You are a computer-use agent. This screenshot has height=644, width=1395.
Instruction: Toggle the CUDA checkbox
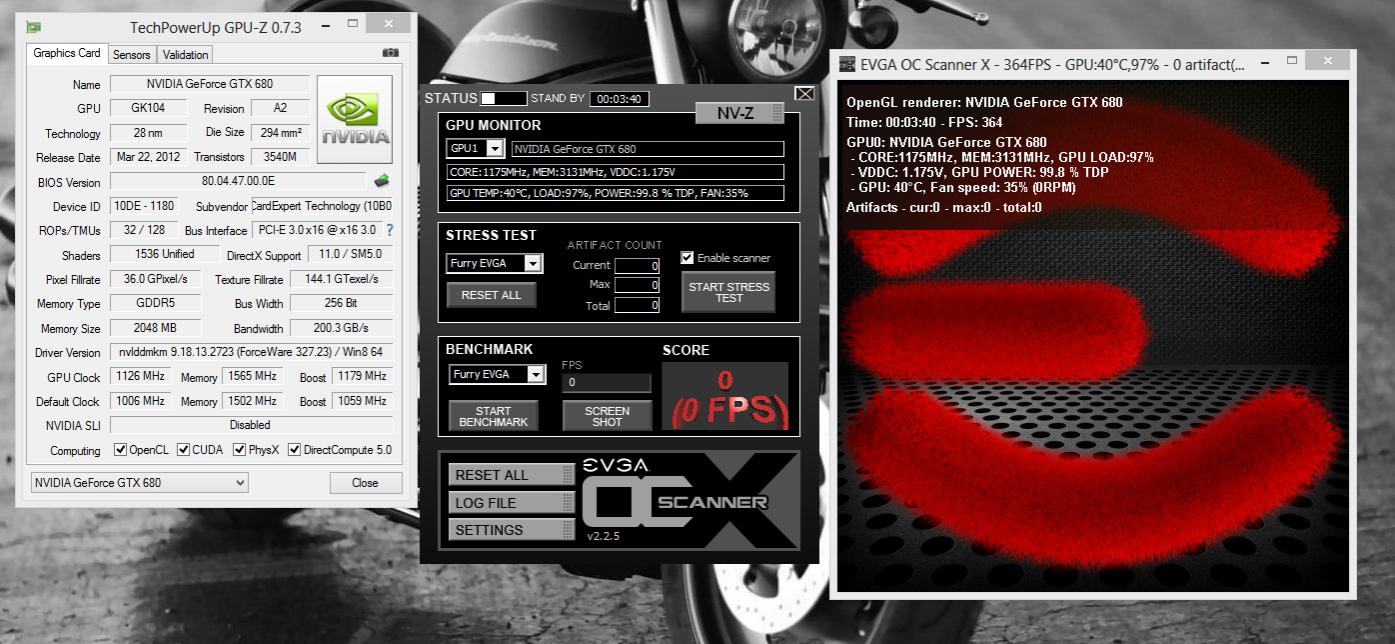183,450
